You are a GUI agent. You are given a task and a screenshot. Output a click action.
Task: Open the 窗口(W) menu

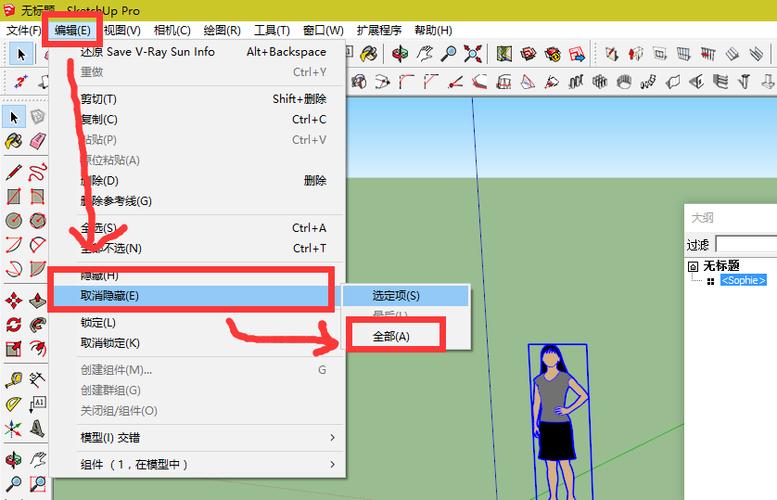[x=323, y=30]
